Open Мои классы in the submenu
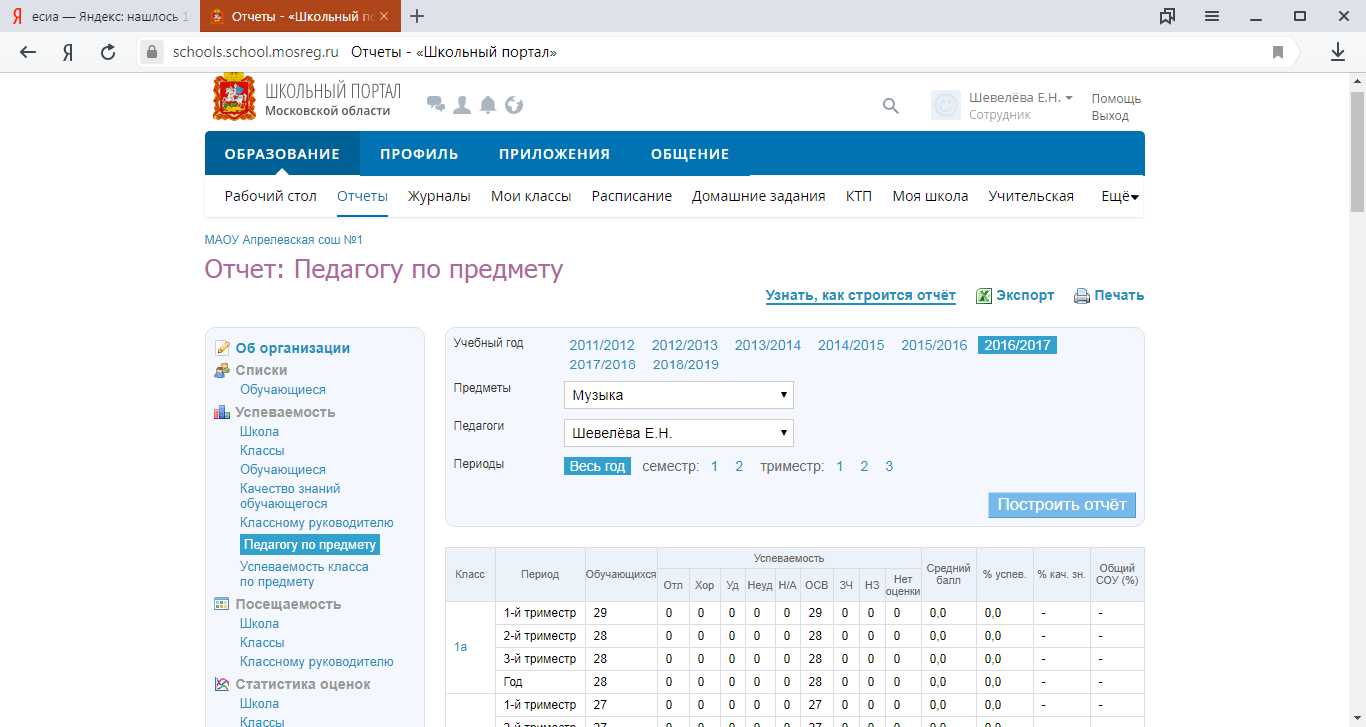This screenshot has width=1366, height=727. click(531, 196)
